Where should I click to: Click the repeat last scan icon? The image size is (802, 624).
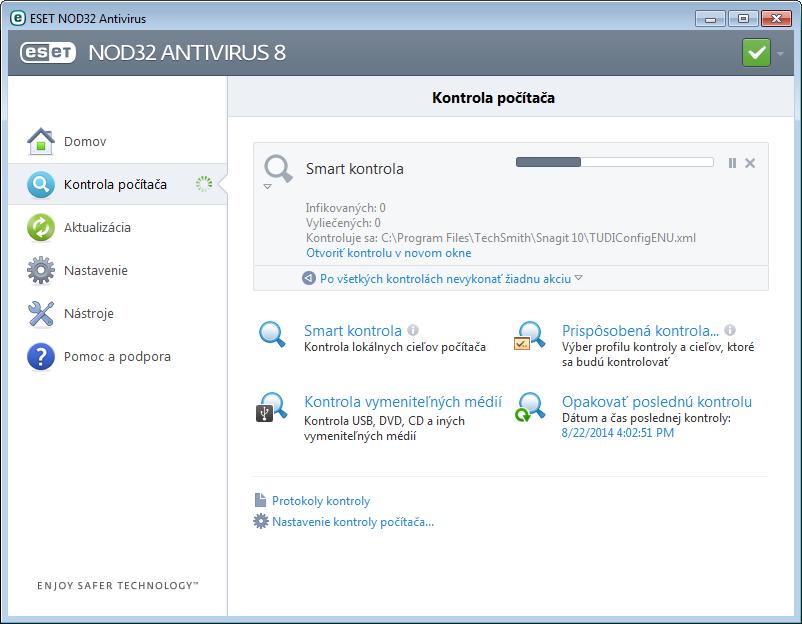coord(530,407)
